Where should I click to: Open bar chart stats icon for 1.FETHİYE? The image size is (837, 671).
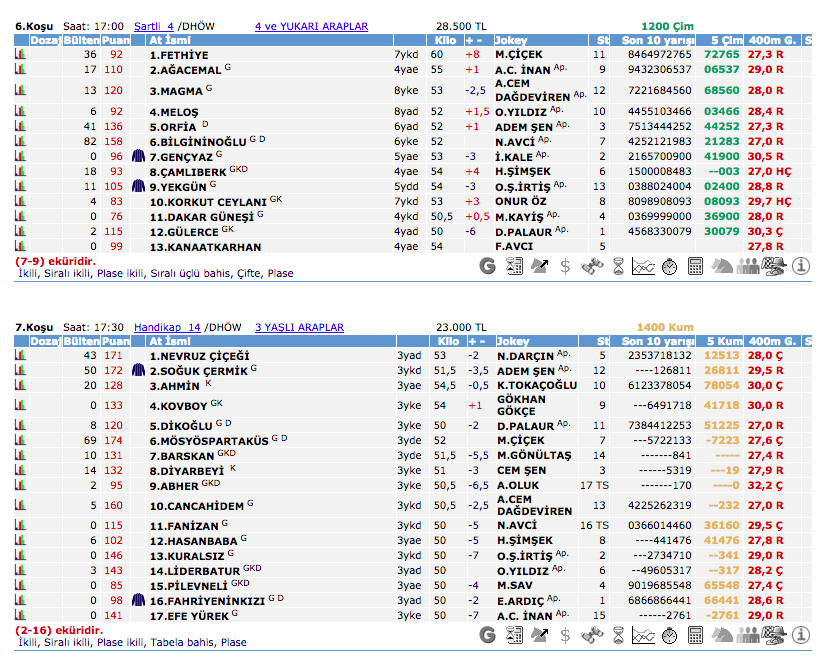point(20,54)
